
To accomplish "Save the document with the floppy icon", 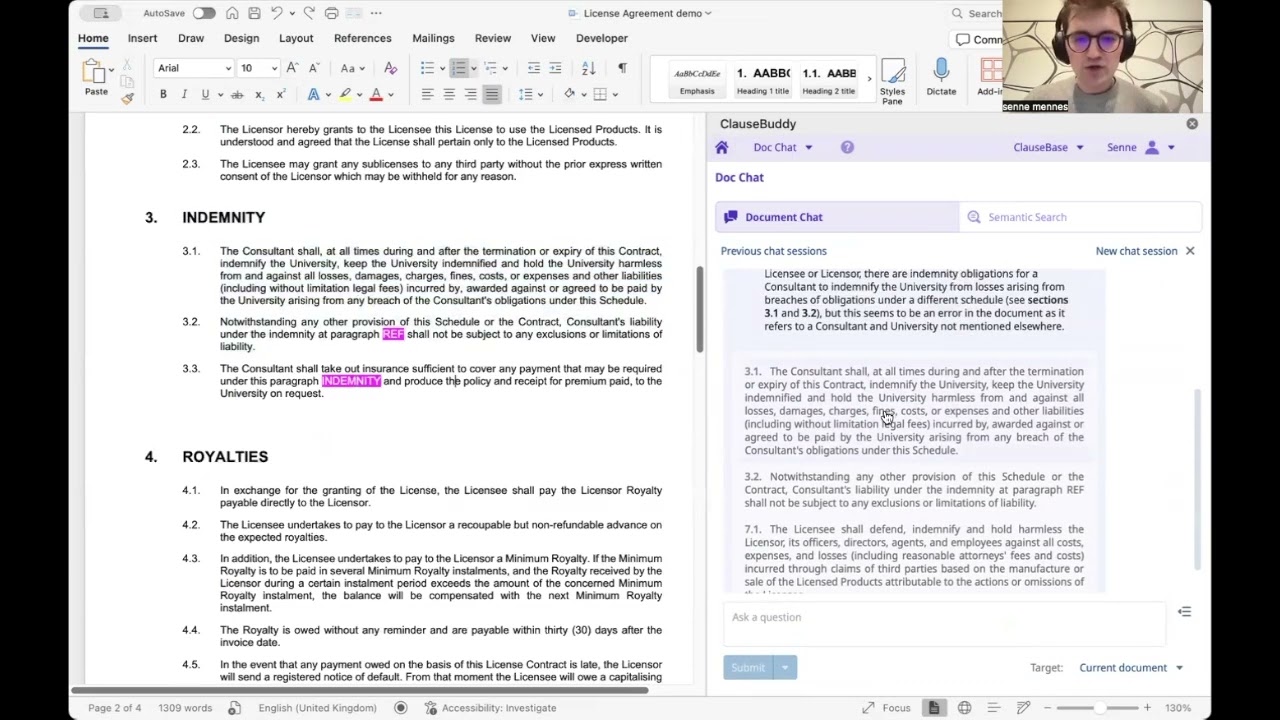I will pyautogui.click(x=254, y=13).
